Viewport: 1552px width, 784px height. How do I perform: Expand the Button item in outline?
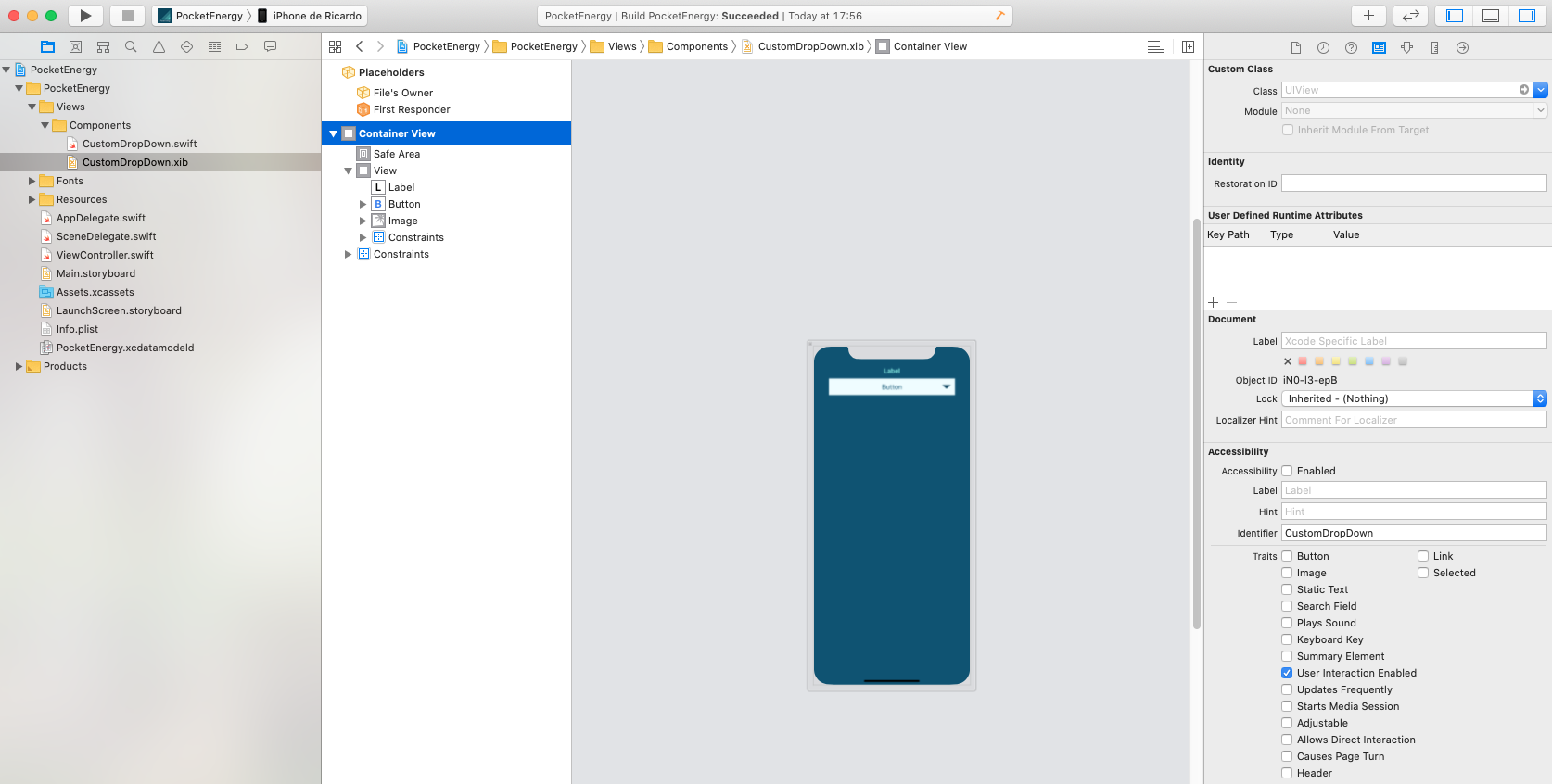(363, 204)
